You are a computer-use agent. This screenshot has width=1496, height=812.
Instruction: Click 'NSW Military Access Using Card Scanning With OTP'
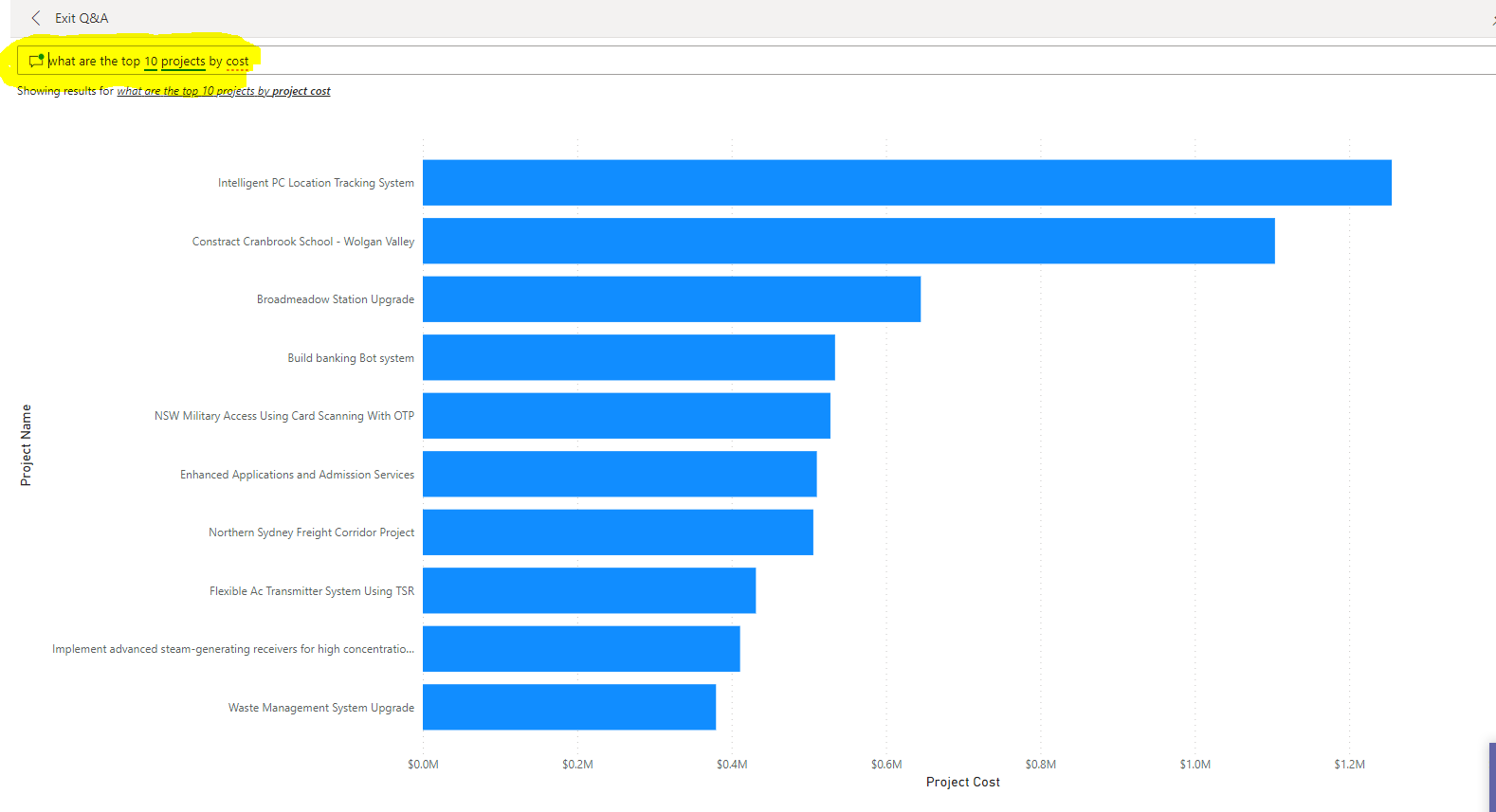pos(284,416)
